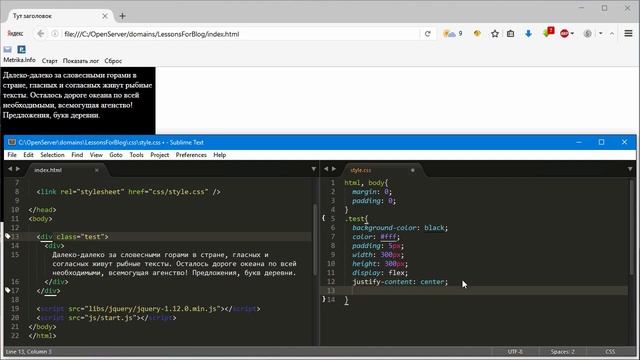
Task: Close the index.html tab
Action: pos(97,170)
